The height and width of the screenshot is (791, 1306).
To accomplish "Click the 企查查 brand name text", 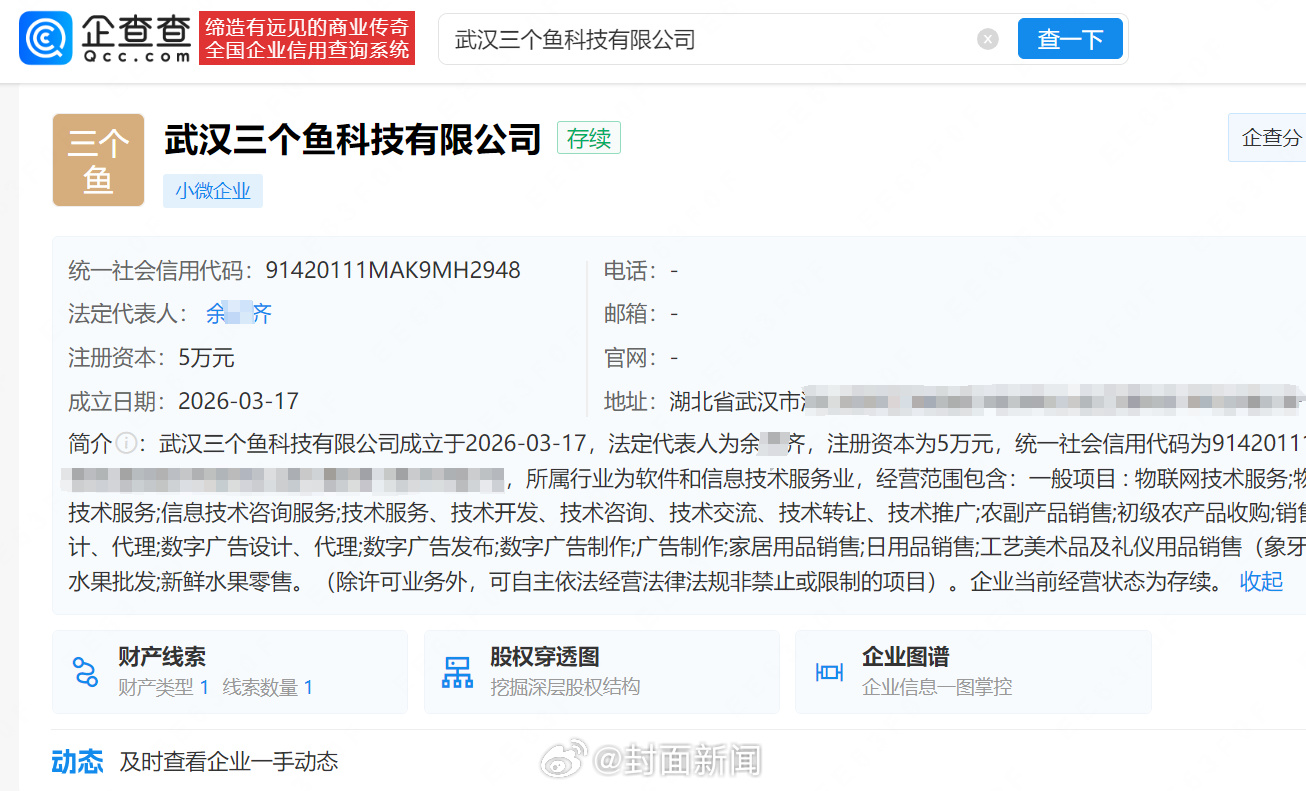I will point(137,31).
